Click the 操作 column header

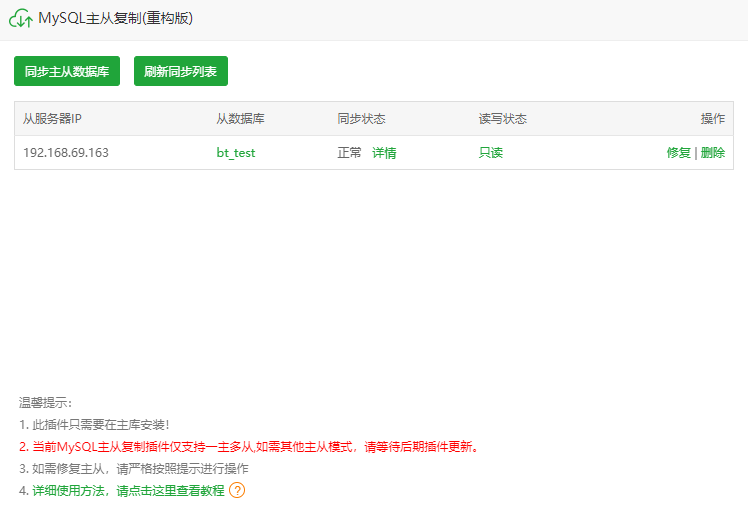pos(712,119)
